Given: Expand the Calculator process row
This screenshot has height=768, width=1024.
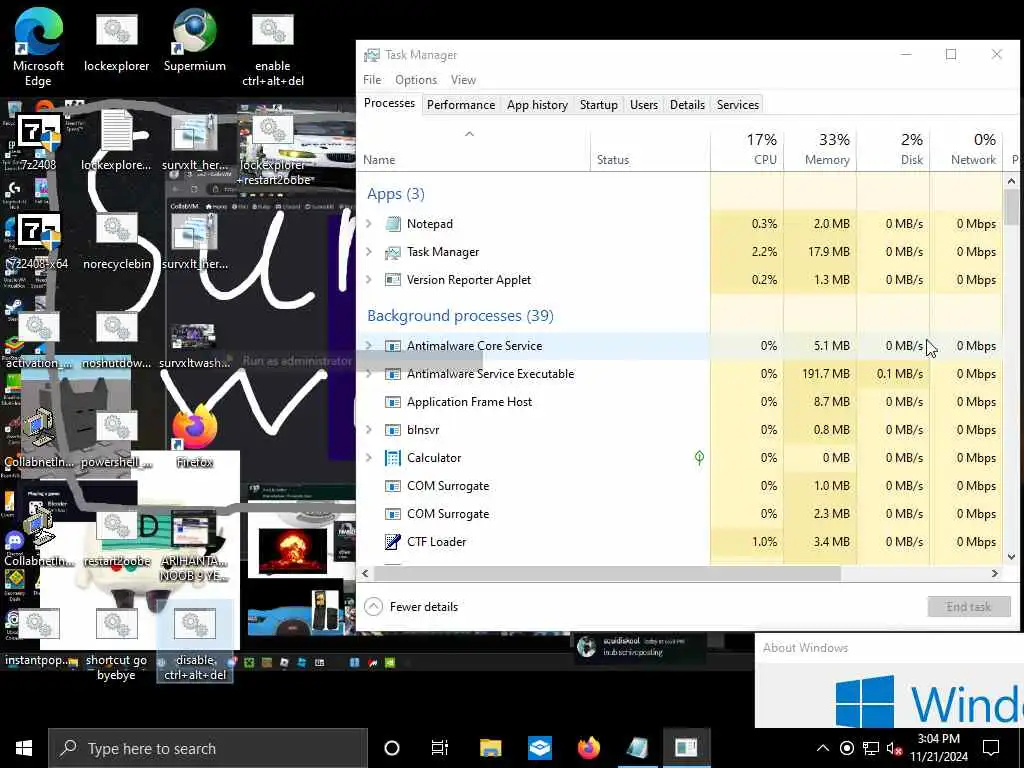Looking at the screenshot, I should click(x=369, y=458).
